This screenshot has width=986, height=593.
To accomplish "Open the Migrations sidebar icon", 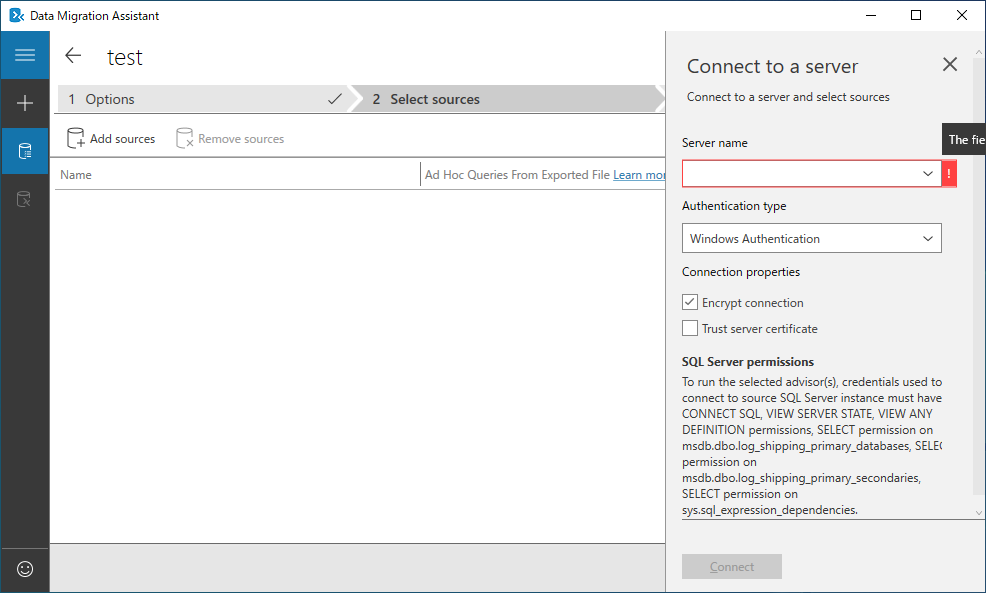I will tap(24, 199).
